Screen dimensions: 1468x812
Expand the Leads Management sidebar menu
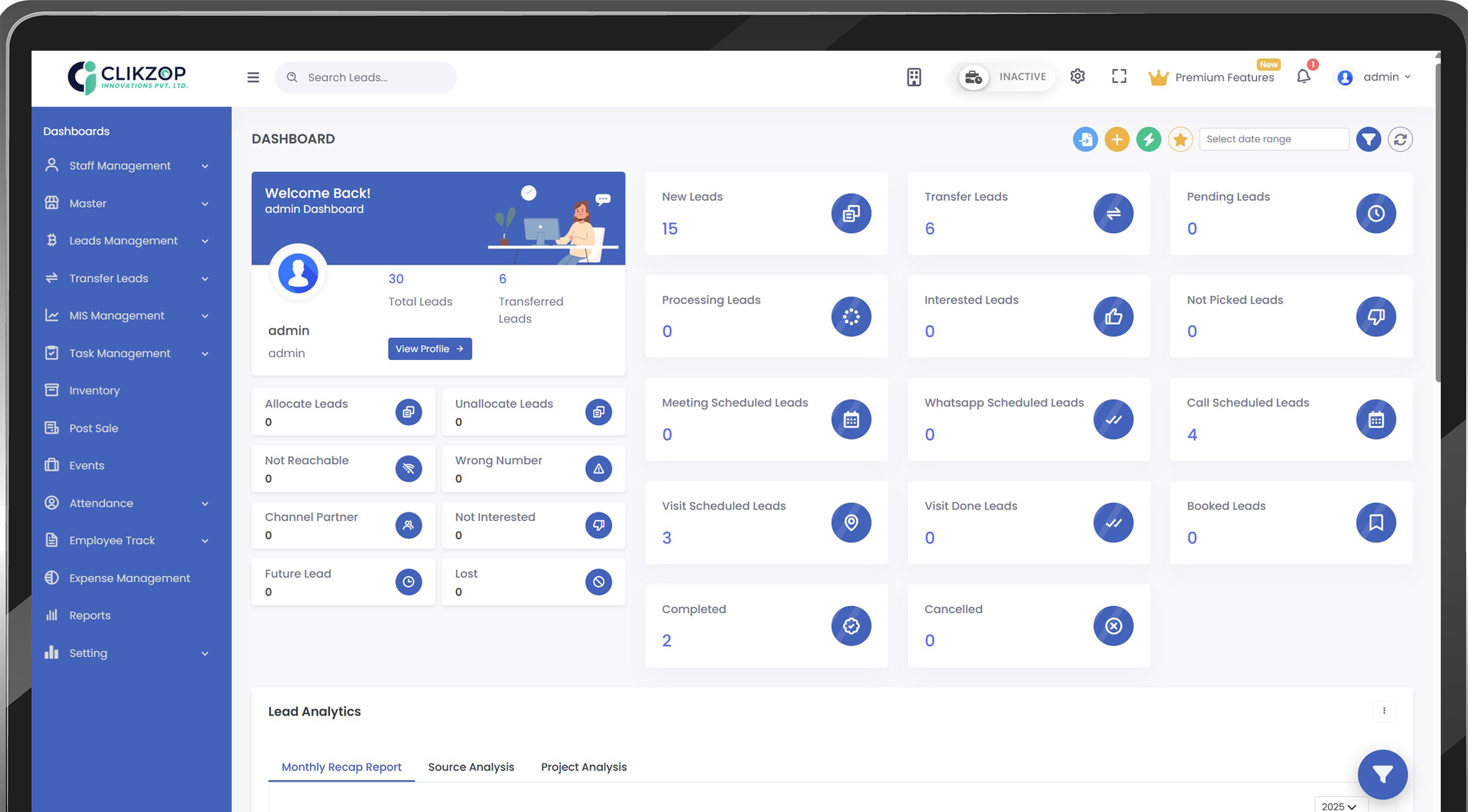click(x=123, y=241)
